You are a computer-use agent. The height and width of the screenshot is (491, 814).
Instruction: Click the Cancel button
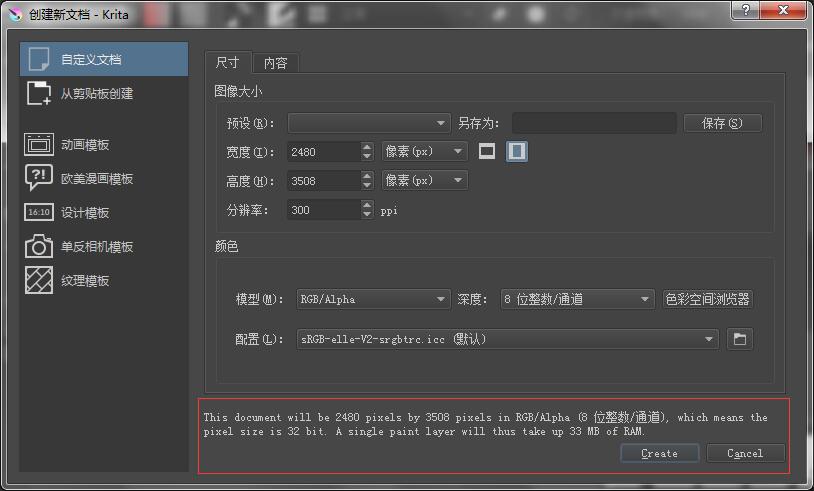tap(745, 454)
